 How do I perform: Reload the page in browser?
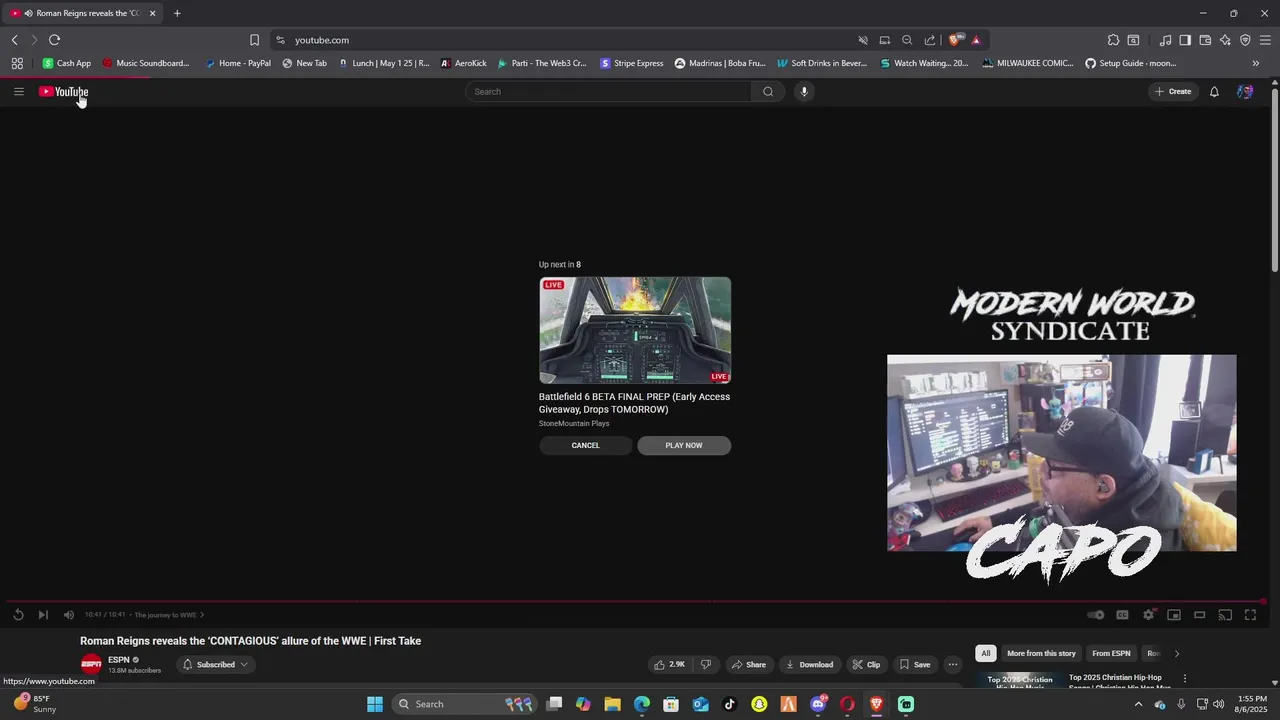54,40
